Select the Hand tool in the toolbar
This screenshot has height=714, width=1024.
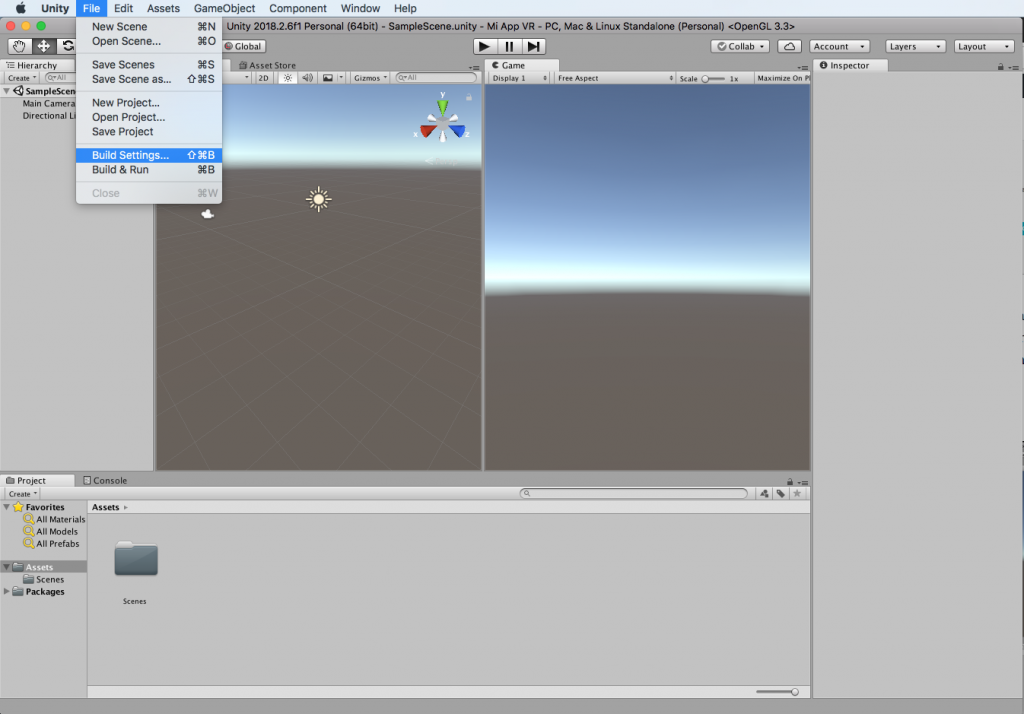click(x=19, y=46)
